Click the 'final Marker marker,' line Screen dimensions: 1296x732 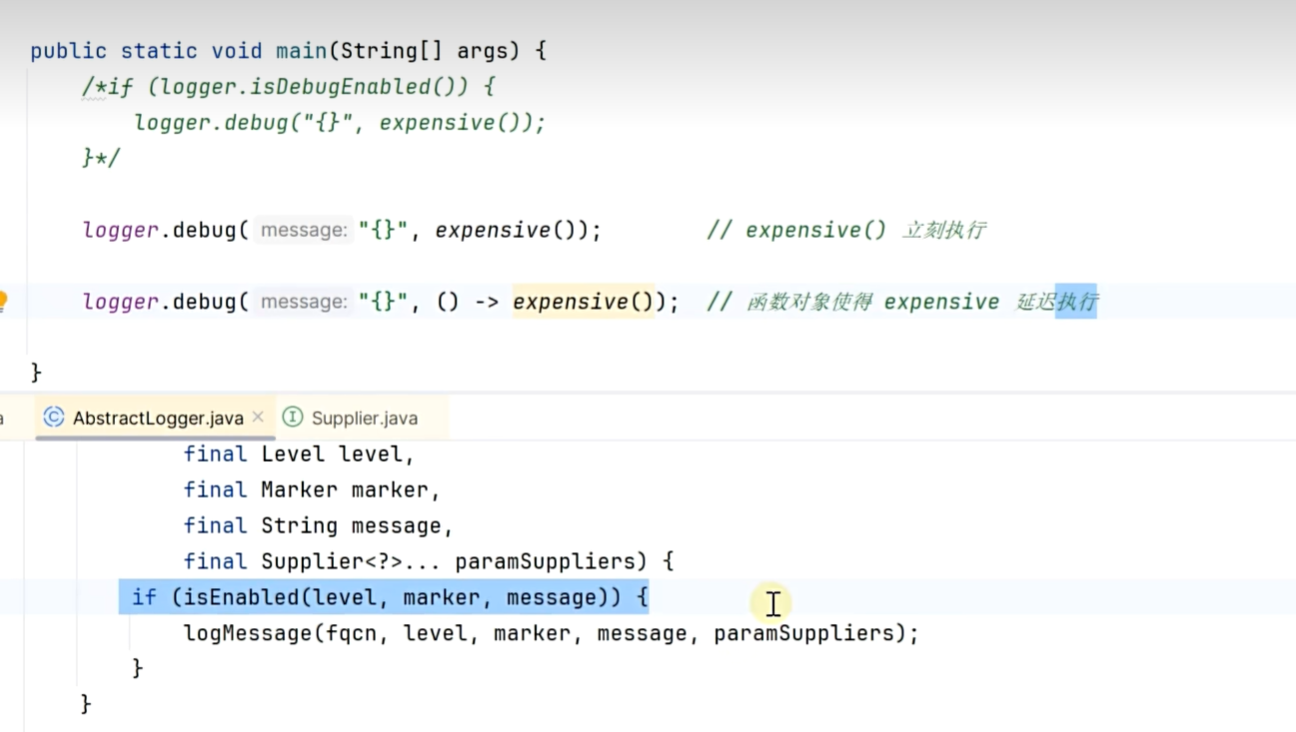pyautogui.click(x=311, y=490)
